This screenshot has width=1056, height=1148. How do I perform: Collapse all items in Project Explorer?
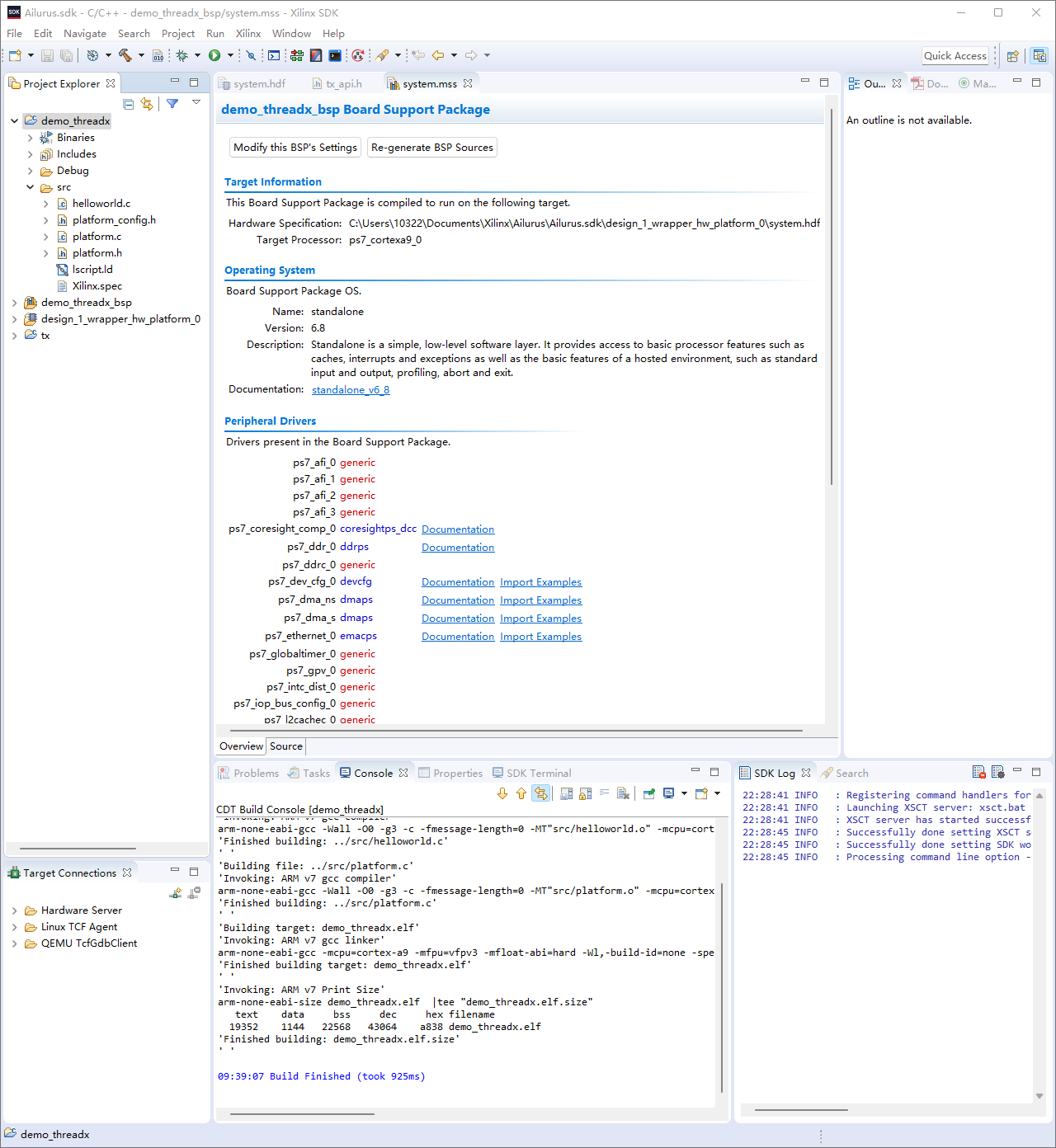pos(128,104)
